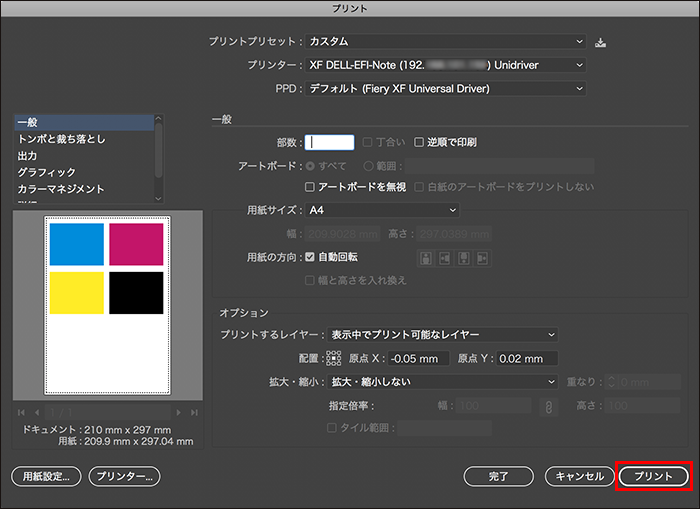Select the last paper orientation icon
Screen dimensions: 700x509
click(483, 258)
